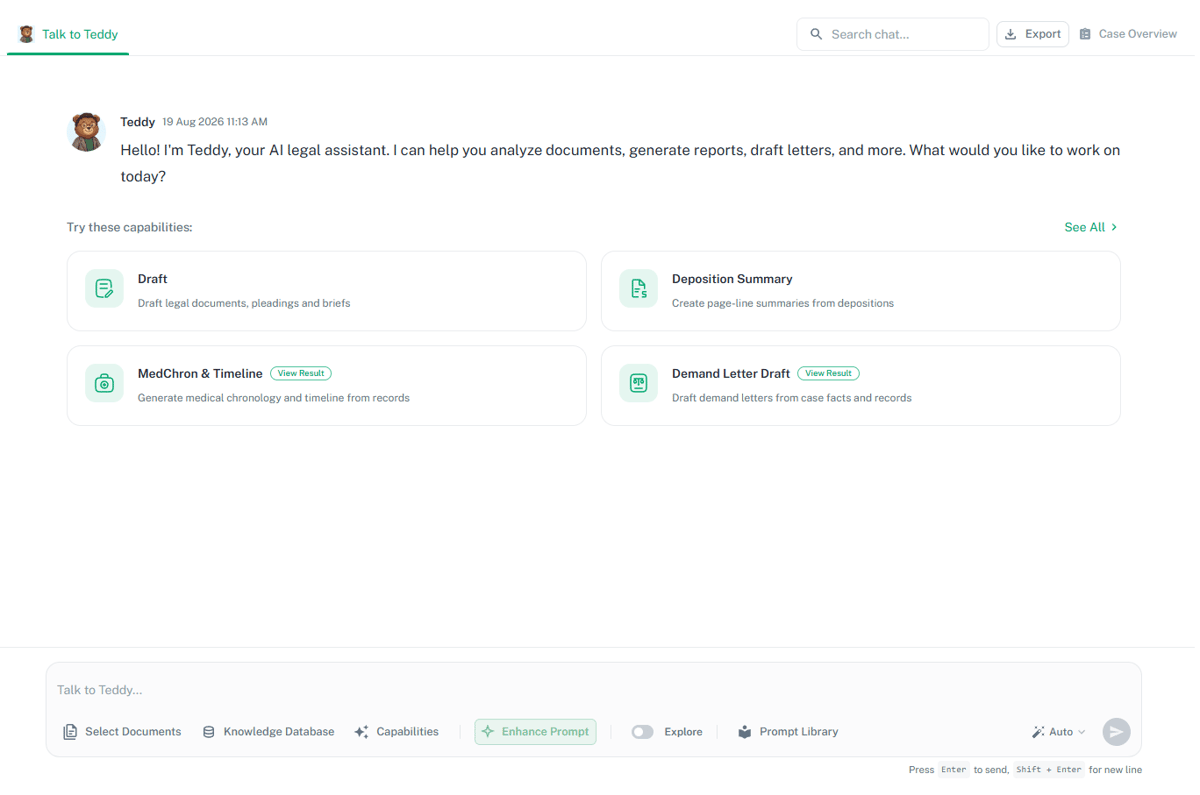
Task: Click the Draft card's document-pencil icon
Action: coord(104,289)
